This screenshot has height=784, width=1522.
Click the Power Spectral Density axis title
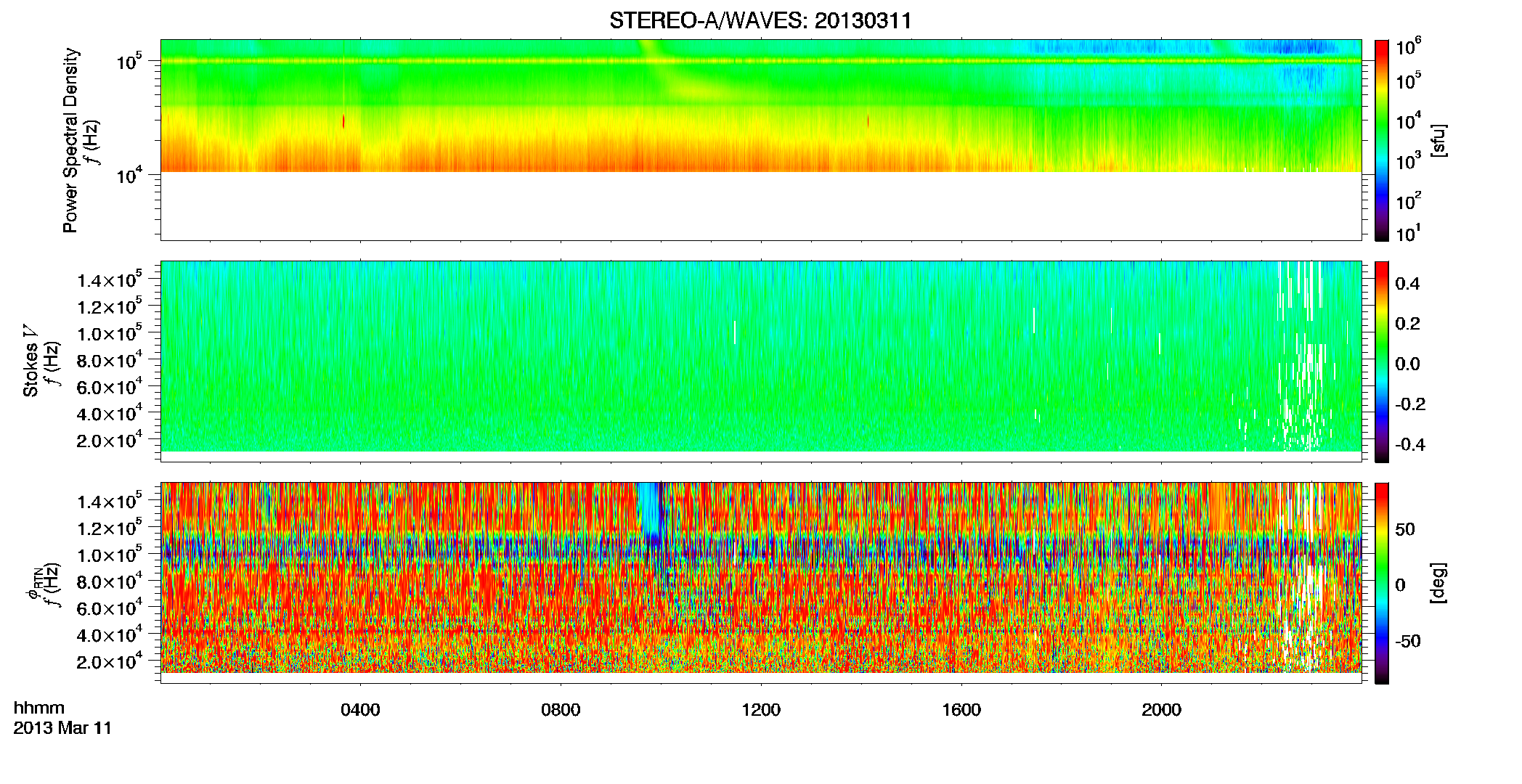(70, 140)
